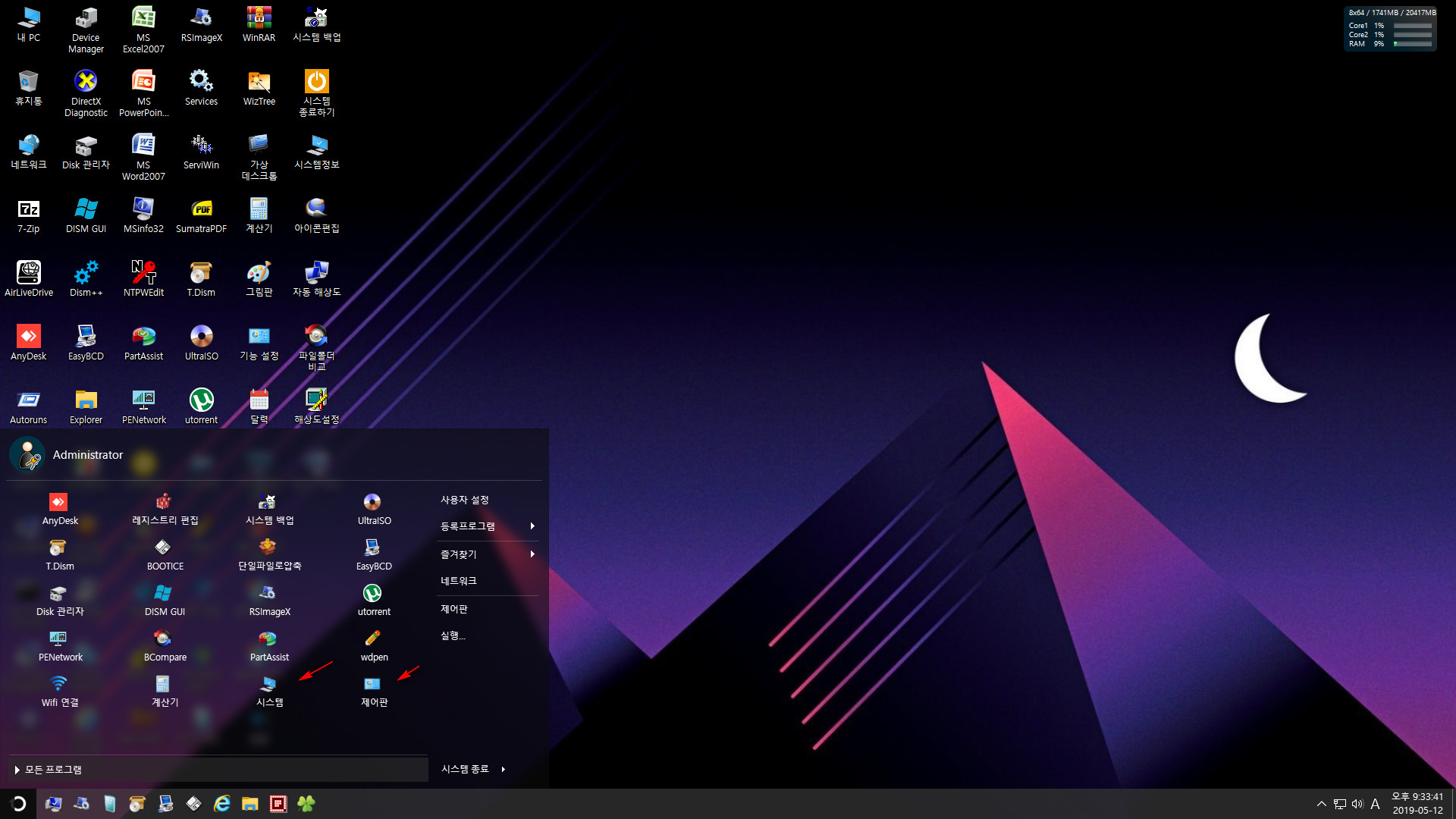Select the AirLiveDrive desktop icon

(x=29, y=279)
